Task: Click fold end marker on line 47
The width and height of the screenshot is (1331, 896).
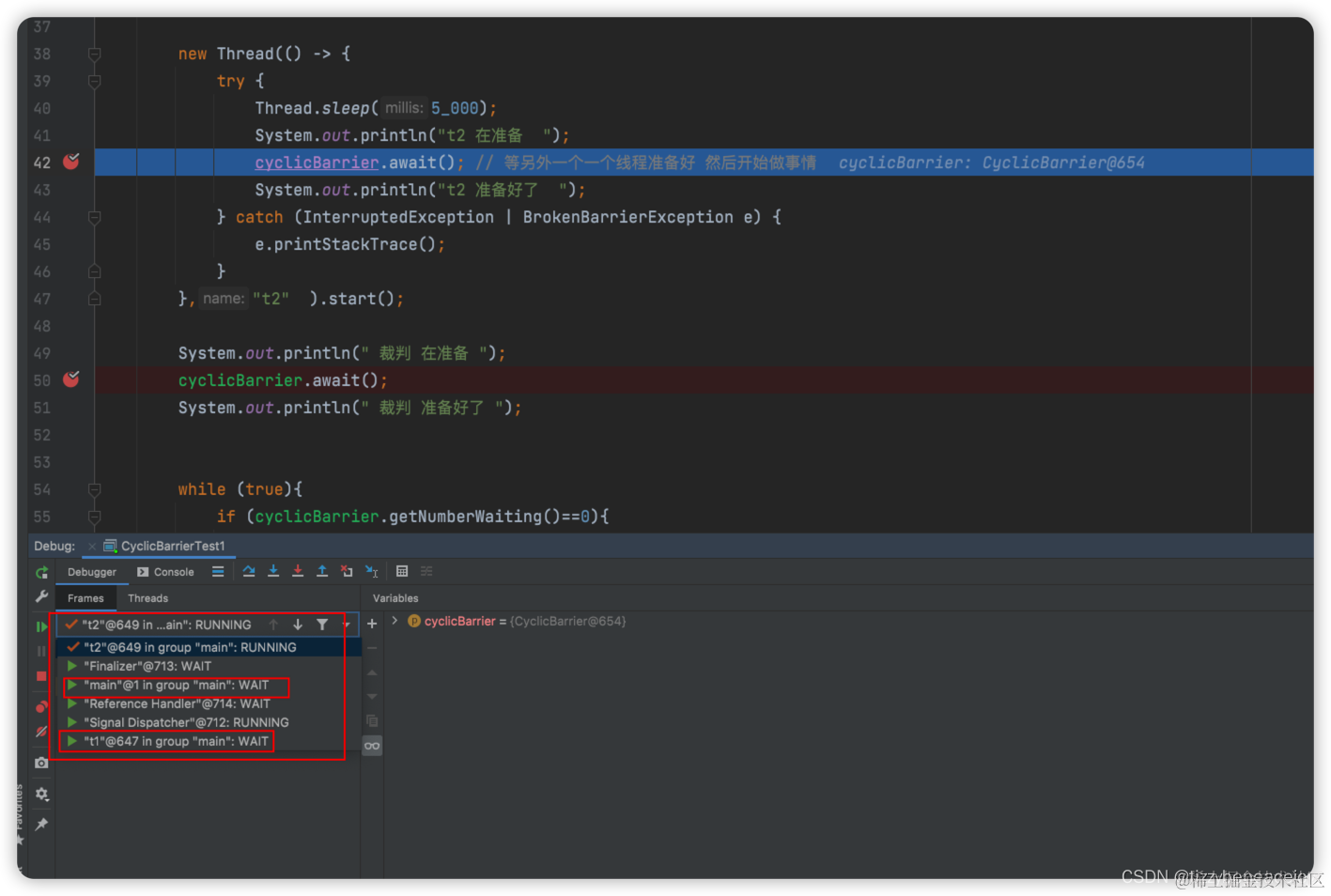Action: pos(95,300)
